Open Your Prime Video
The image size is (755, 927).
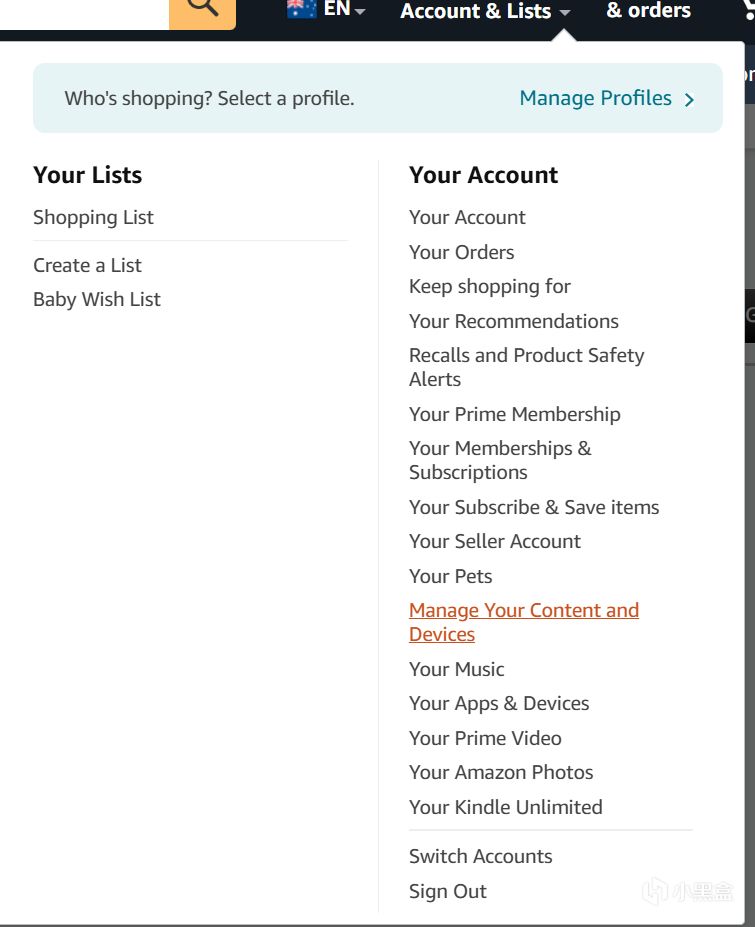(x=485, y=738)
